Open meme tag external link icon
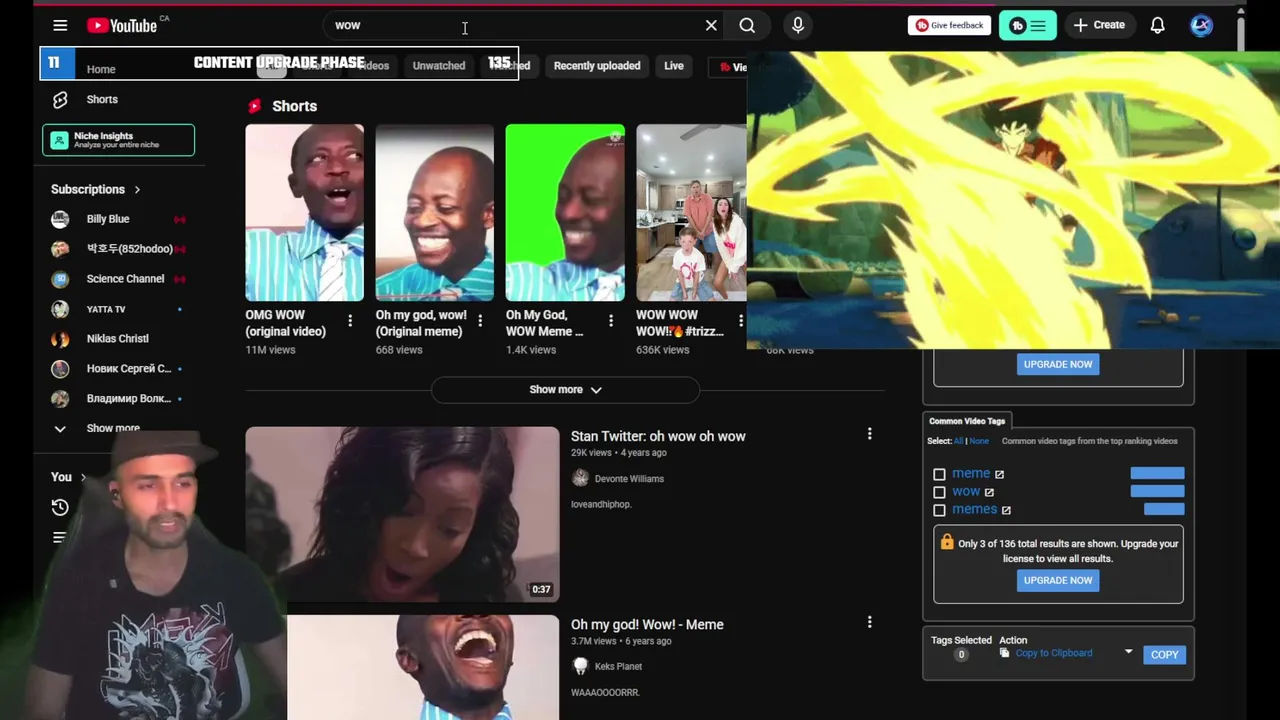The image size is (1280, 720). tap(999, 474)
